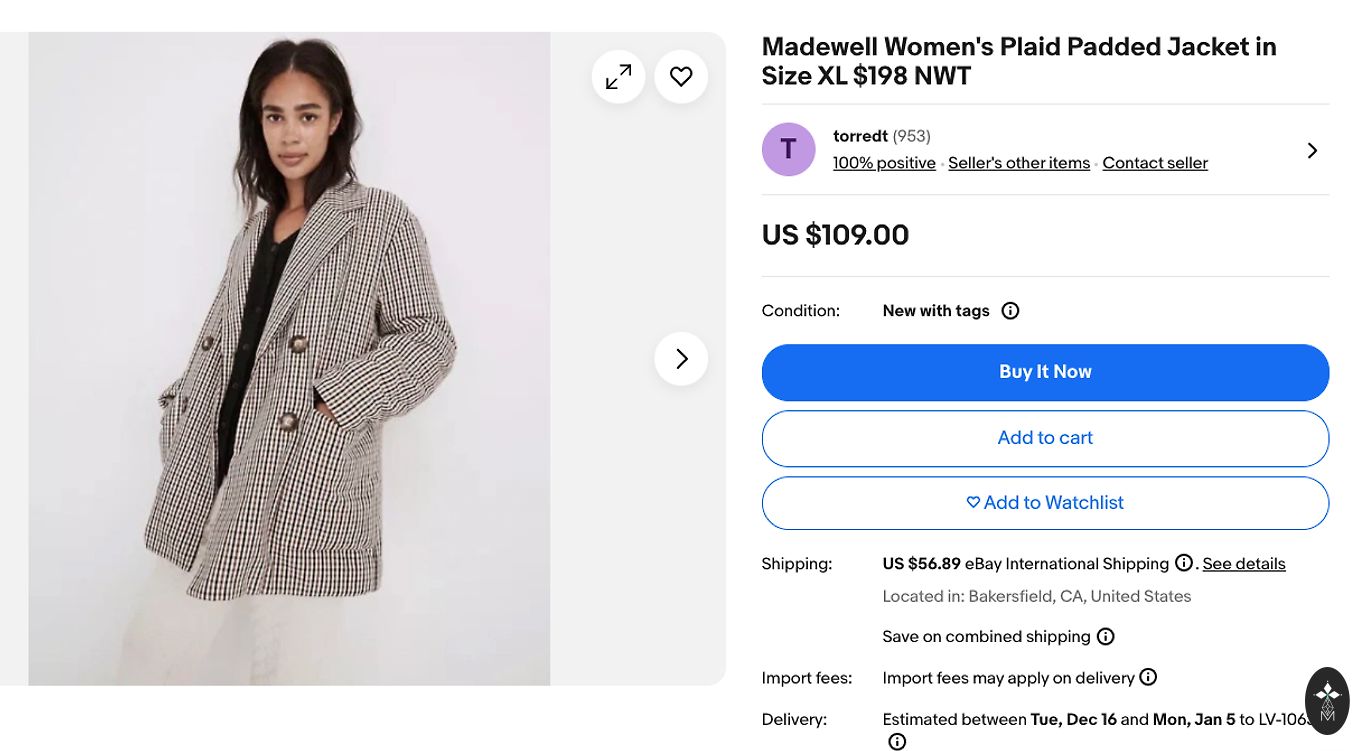Click the combined shipping info icon
The image size is (1366, 751).
[x=1105, y=637]
